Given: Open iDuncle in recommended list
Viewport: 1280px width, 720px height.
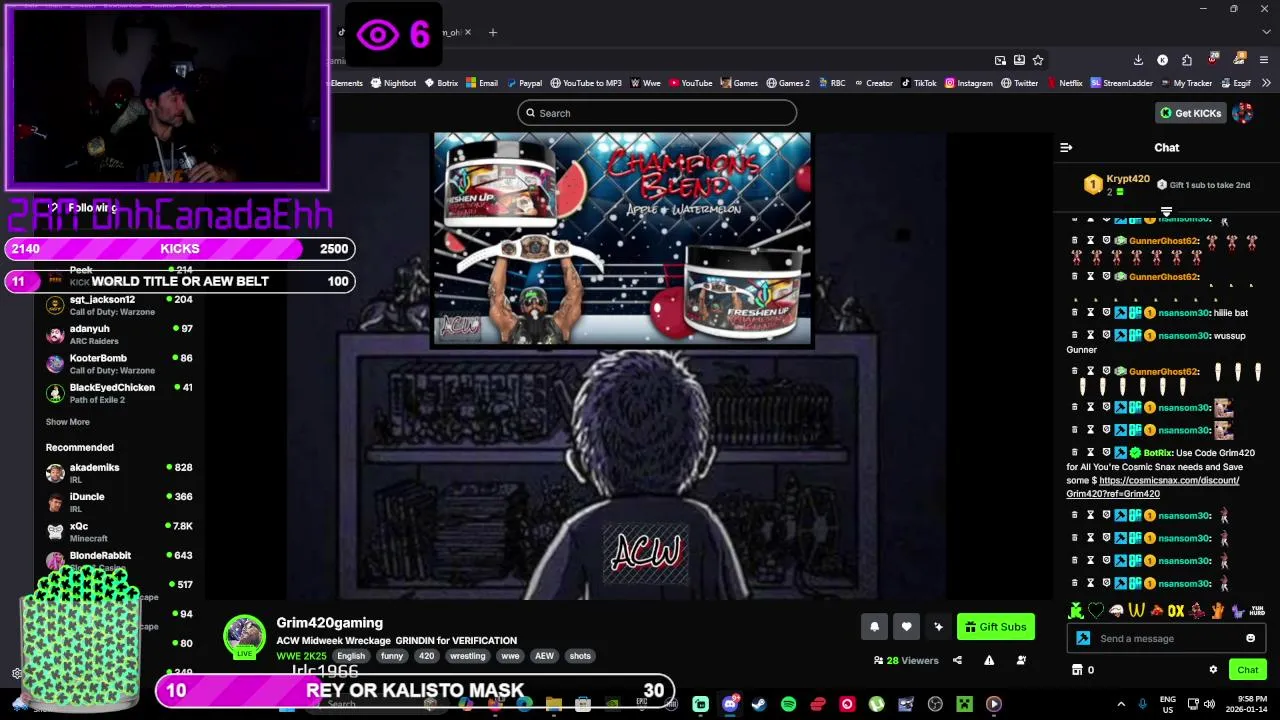Looking at the screenshot, I should [119, 502].
